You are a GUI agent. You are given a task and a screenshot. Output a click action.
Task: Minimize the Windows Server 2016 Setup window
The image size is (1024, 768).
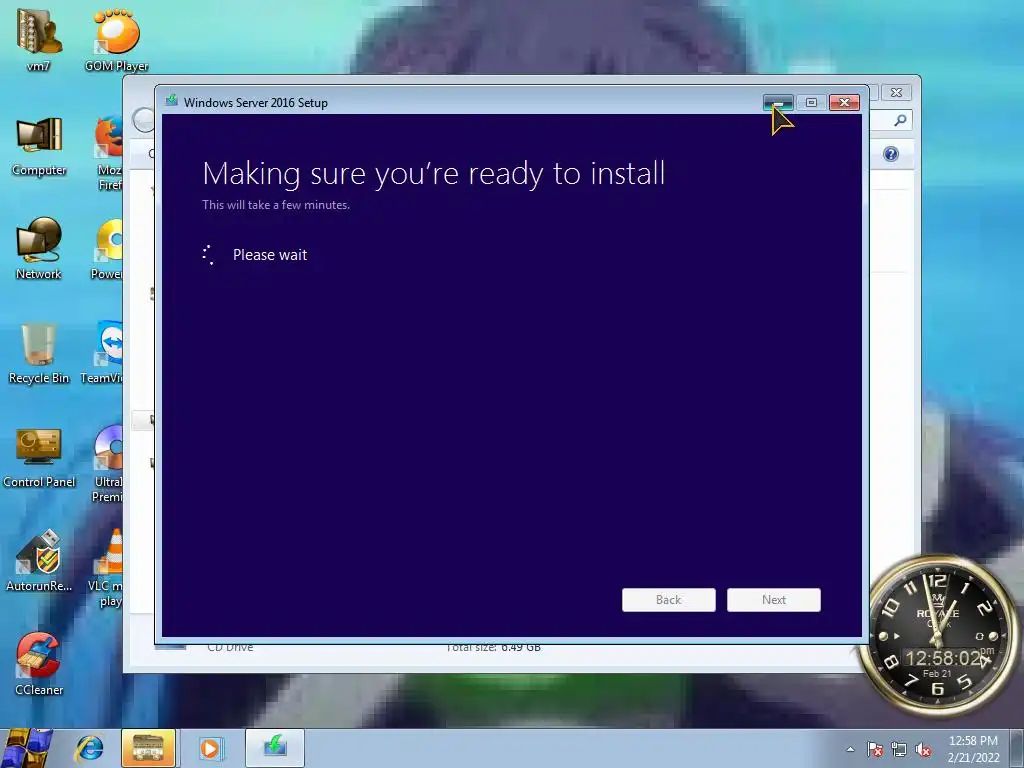point(778,103)
